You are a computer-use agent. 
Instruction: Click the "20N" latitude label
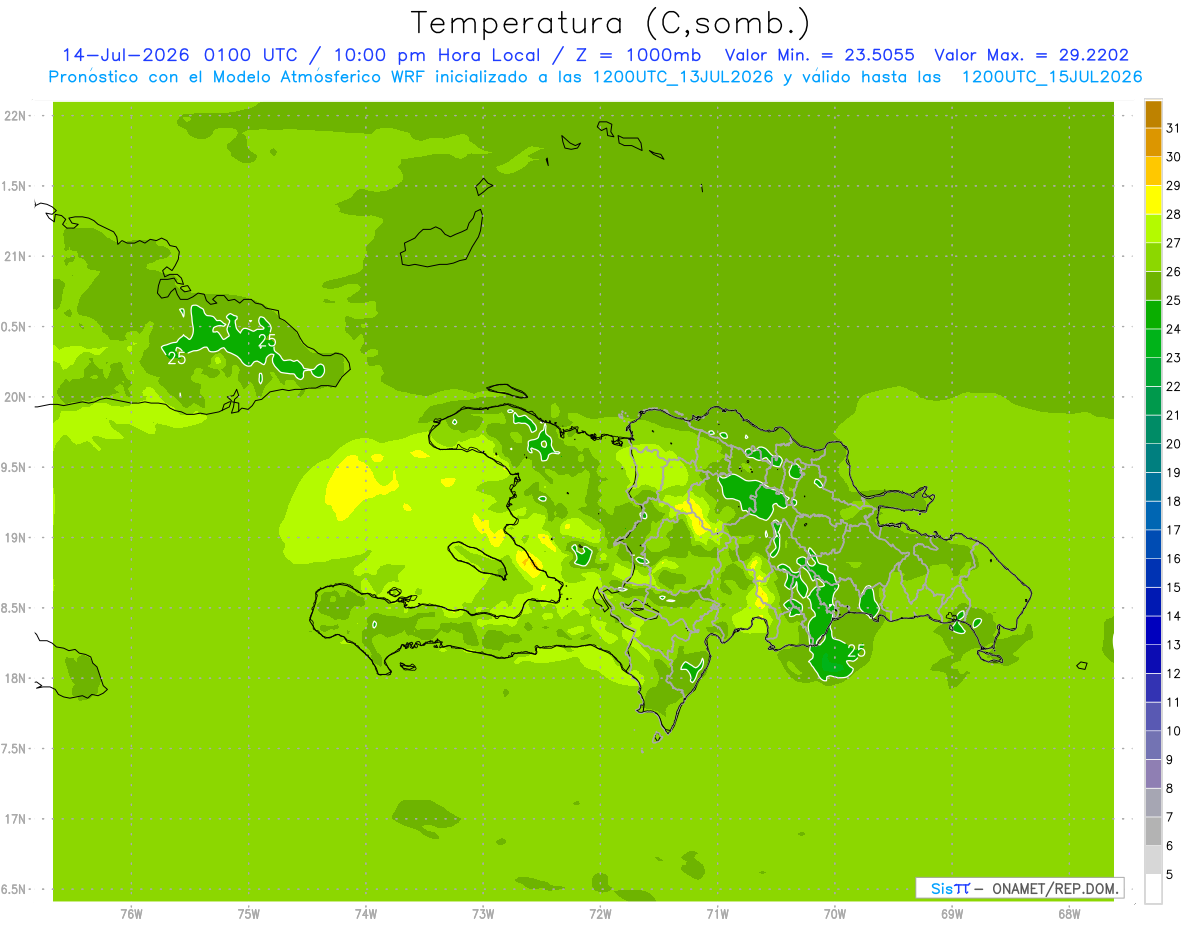15,397
